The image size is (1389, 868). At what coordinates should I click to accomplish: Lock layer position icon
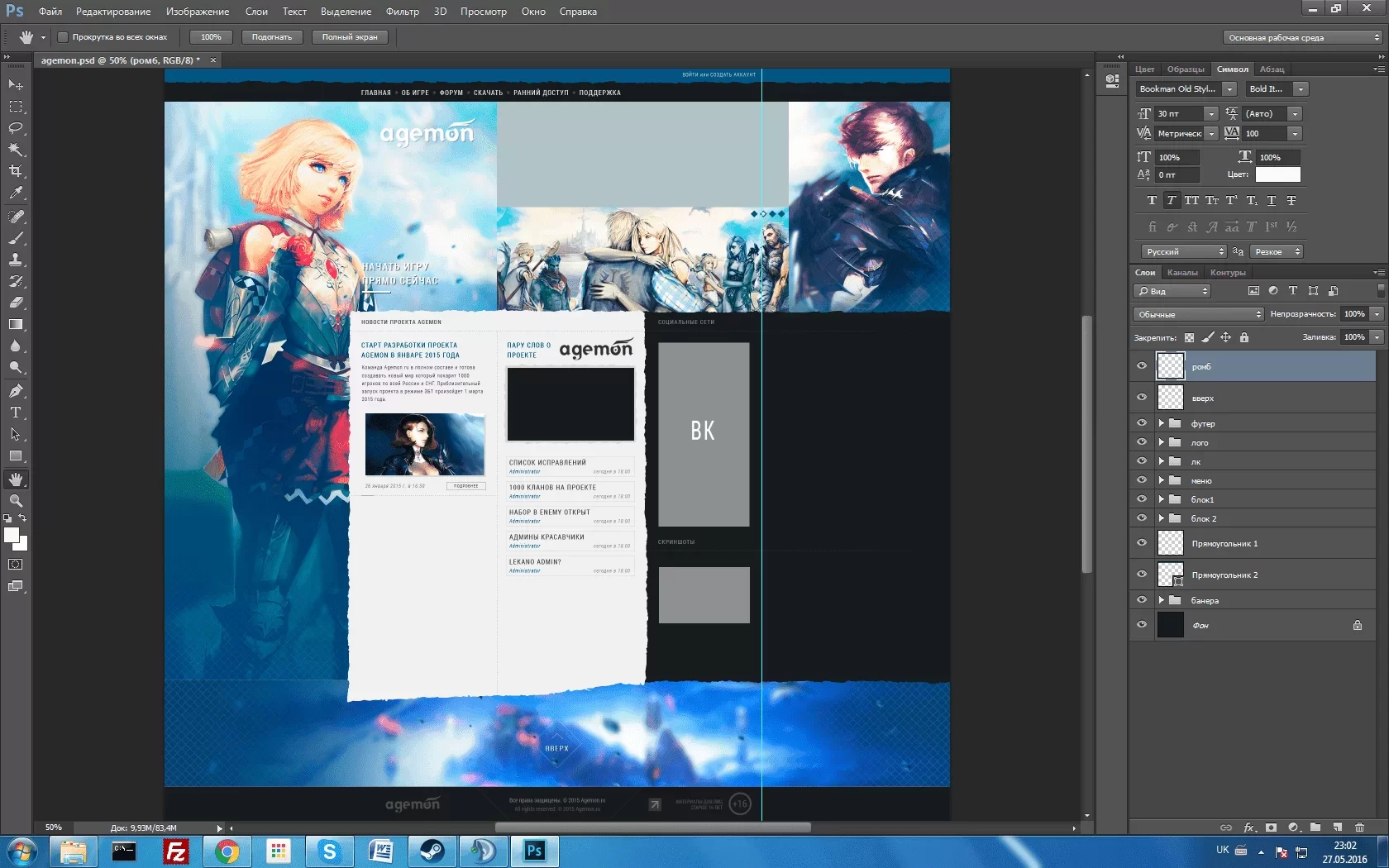[1226, 337]
